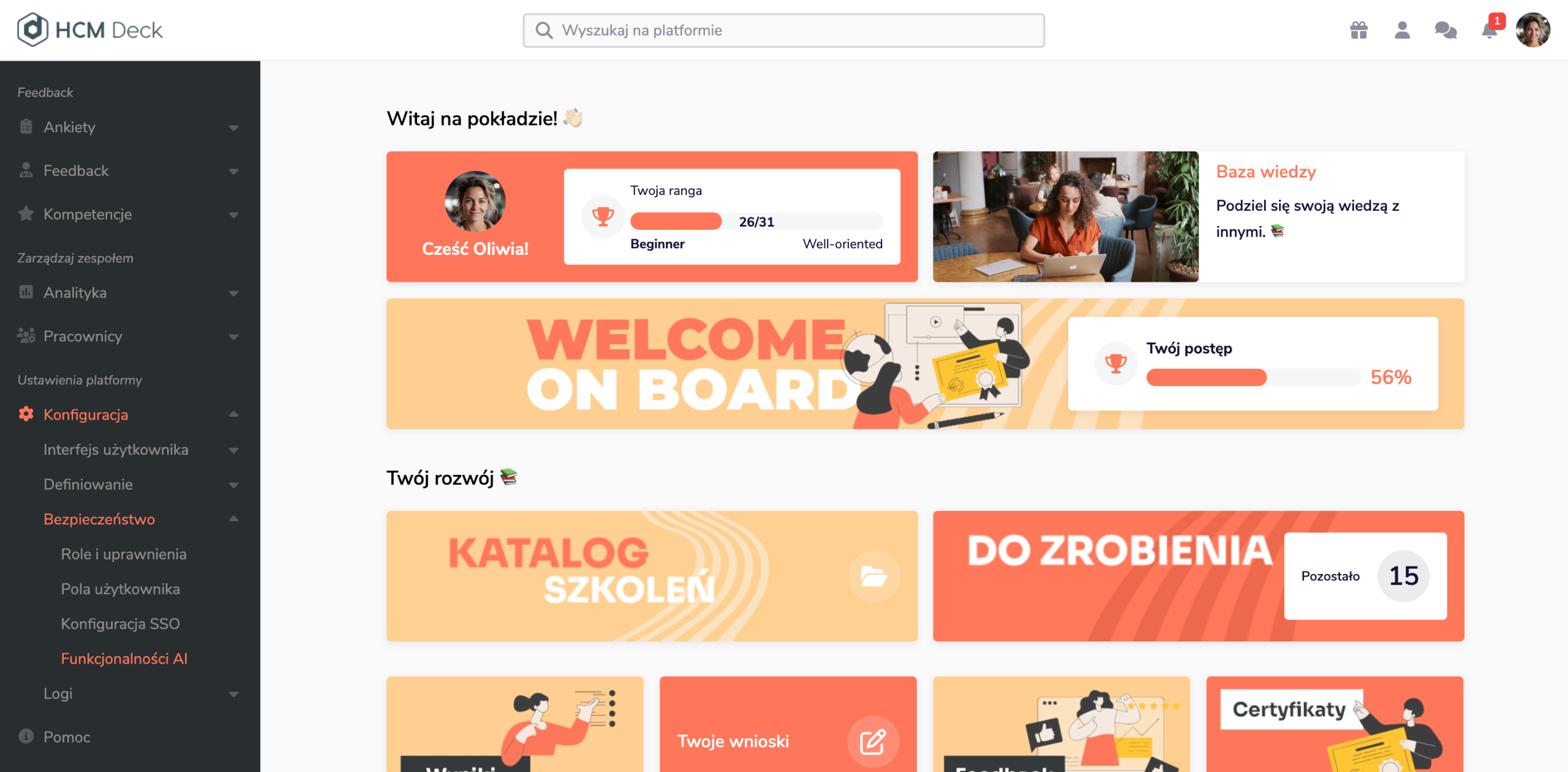Click the Wyszukaj na platformie search field

(x=784, y=31)
